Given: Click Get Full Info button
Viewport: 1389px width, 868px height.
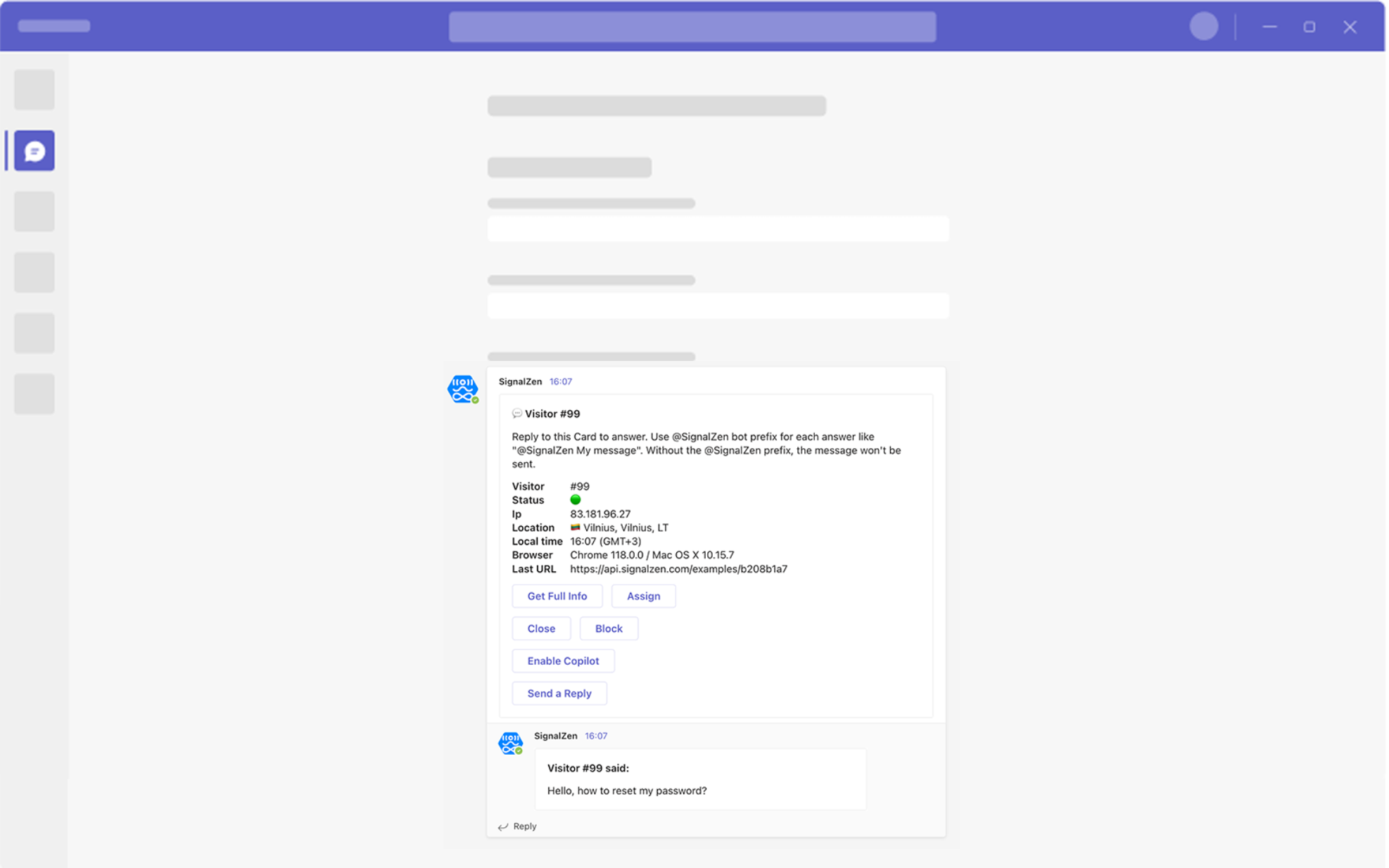Looking at the screenshot, I should 557,596.
